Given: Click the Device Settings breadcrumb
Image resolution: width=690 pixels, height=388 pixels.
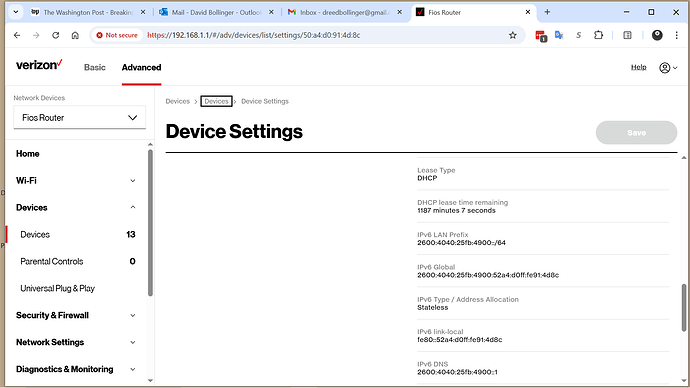Looking at the screenshot, I should 265,101.
